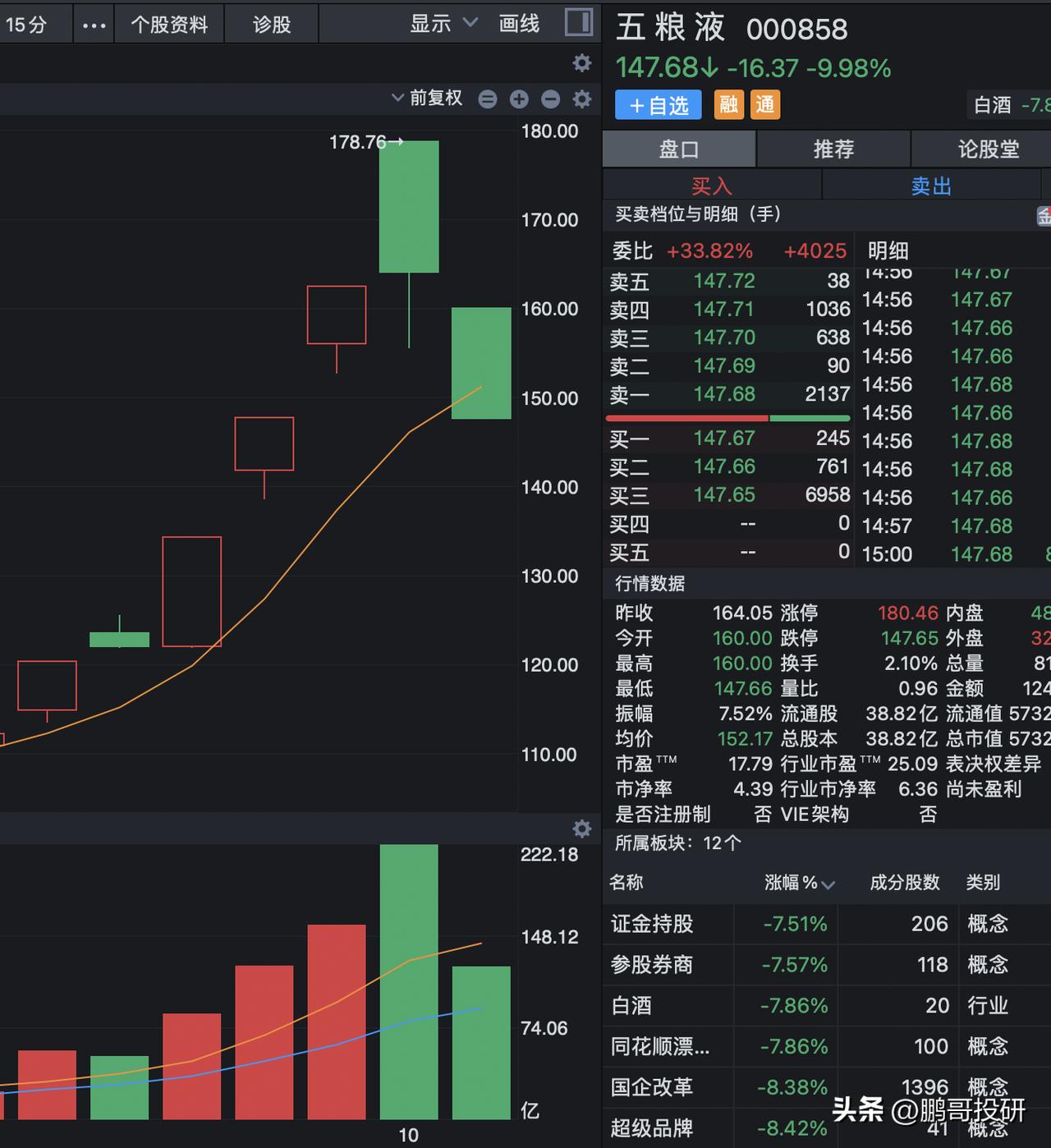Click the 类别 column header

[x=983, y=883]
